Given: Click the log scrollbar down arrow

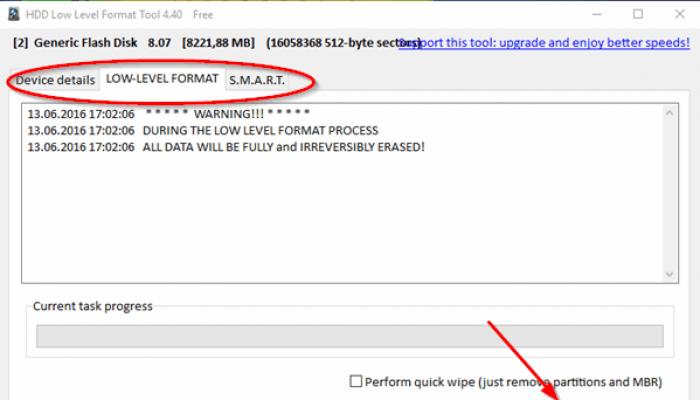Looking at the screenshot, I should coord(669,274).
